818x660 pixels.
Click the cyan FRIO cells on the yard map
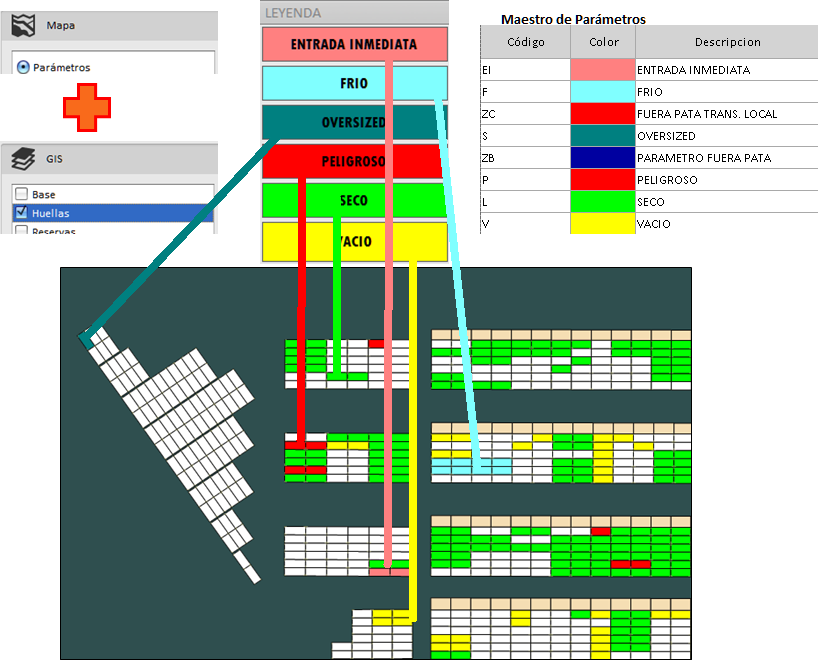(x=470, y=466)
